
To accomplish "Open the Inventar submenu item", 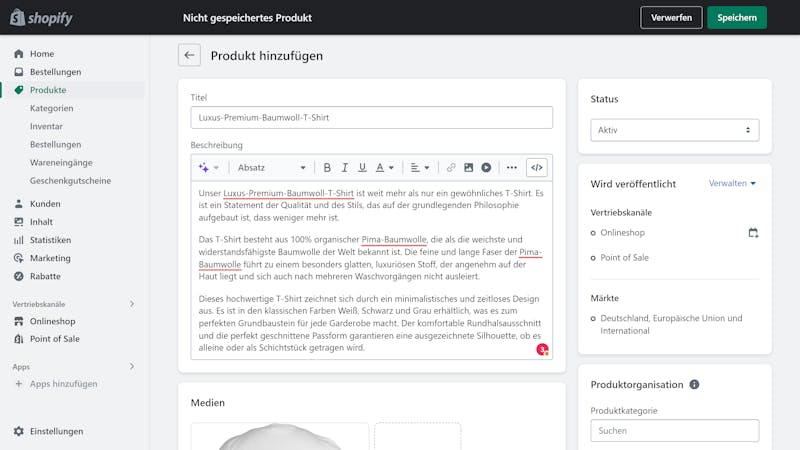I will tap(46, 126).
